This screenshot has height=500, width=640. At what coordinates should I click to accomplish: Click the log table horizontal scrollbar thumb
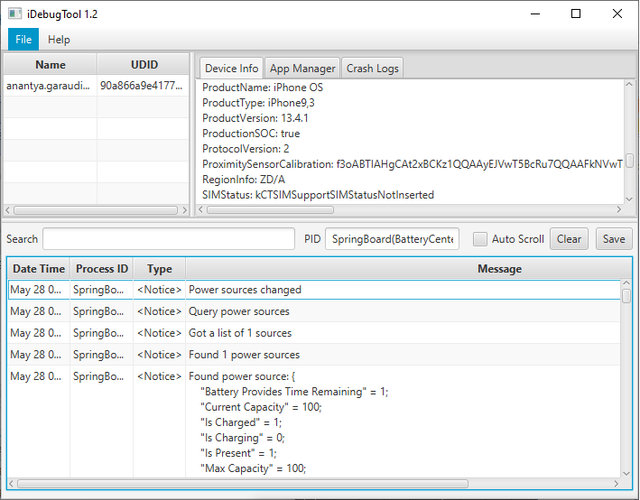pos(242,484)
